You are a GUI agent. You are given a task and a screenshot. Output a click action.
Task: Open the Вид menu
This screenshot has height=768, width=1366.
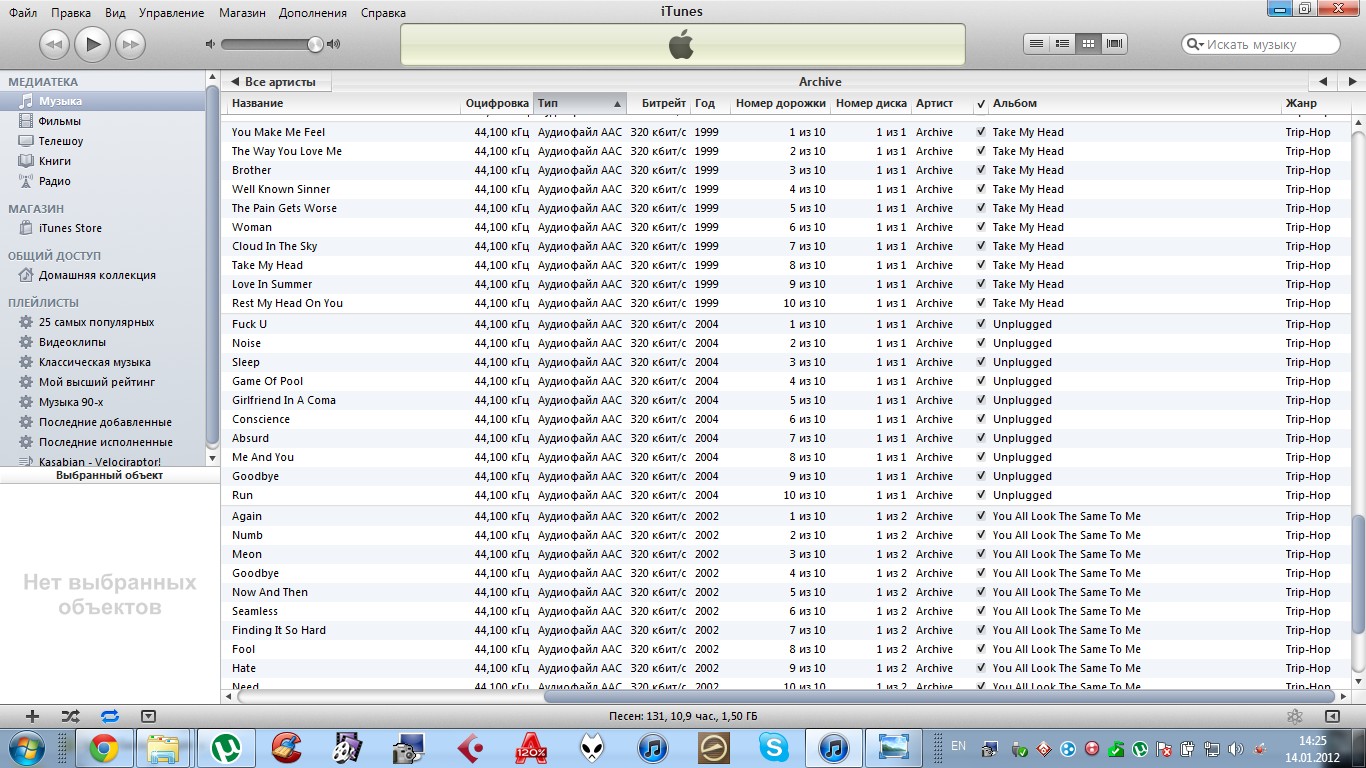click(x=115, y=13)
